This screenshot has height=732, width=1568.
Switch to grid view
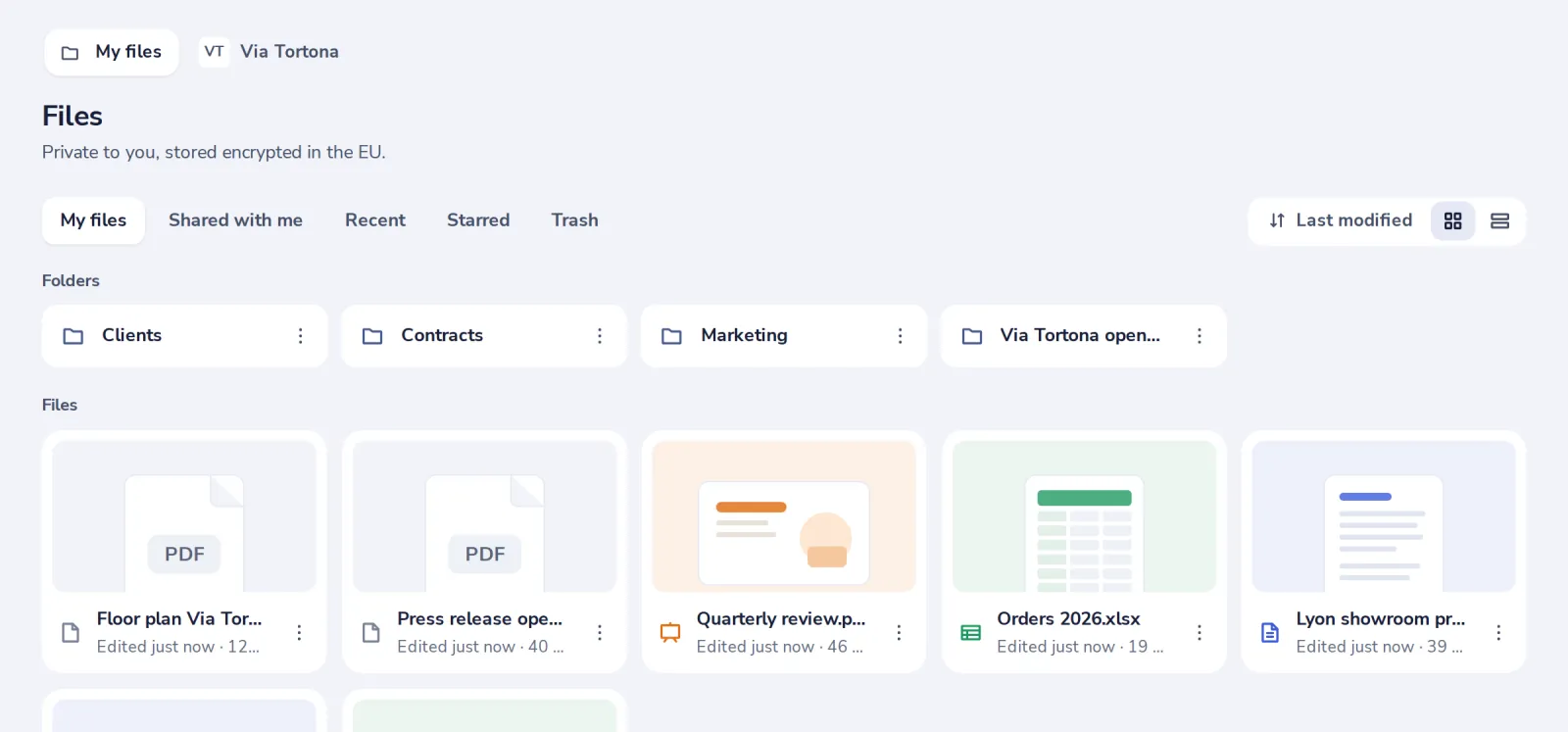coord(1452,221)
